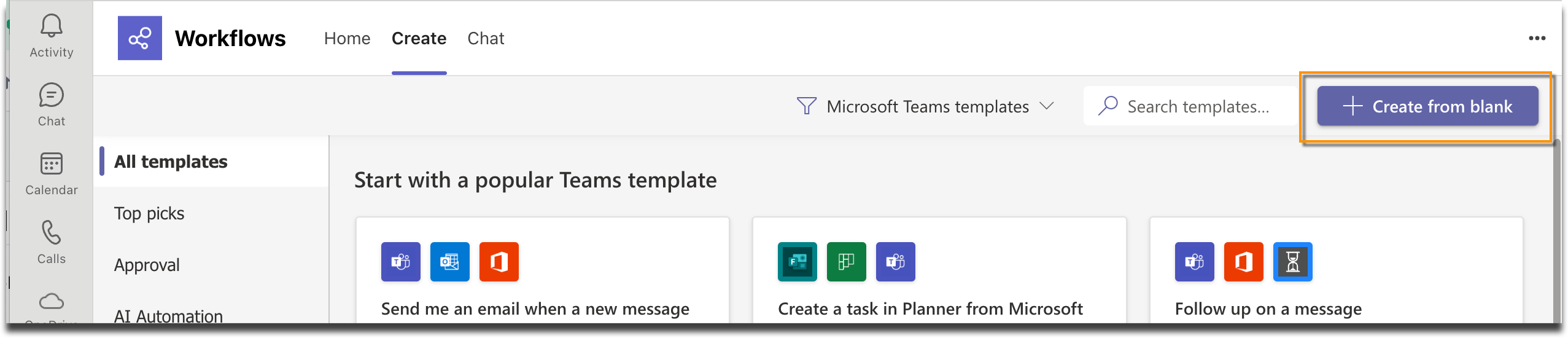The width and height of the screenshot is (1568, 338).
Task: Click the Planner icon in the second card
Action: point(846,262)
